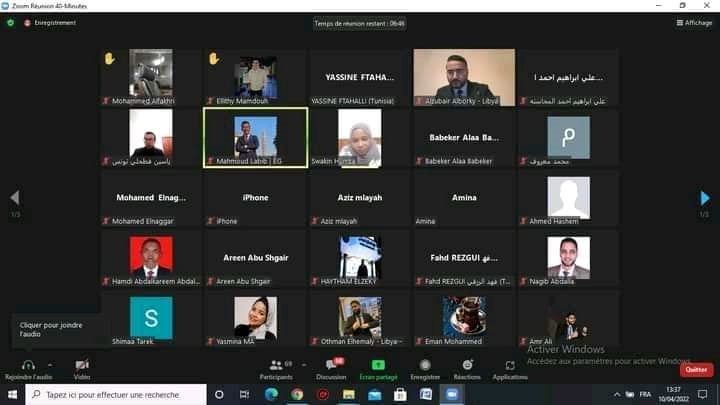Viewport: 720px width, 405px height.
Task: Select Mahmoud Labib's video tile
Action: (x=255, y=138)
